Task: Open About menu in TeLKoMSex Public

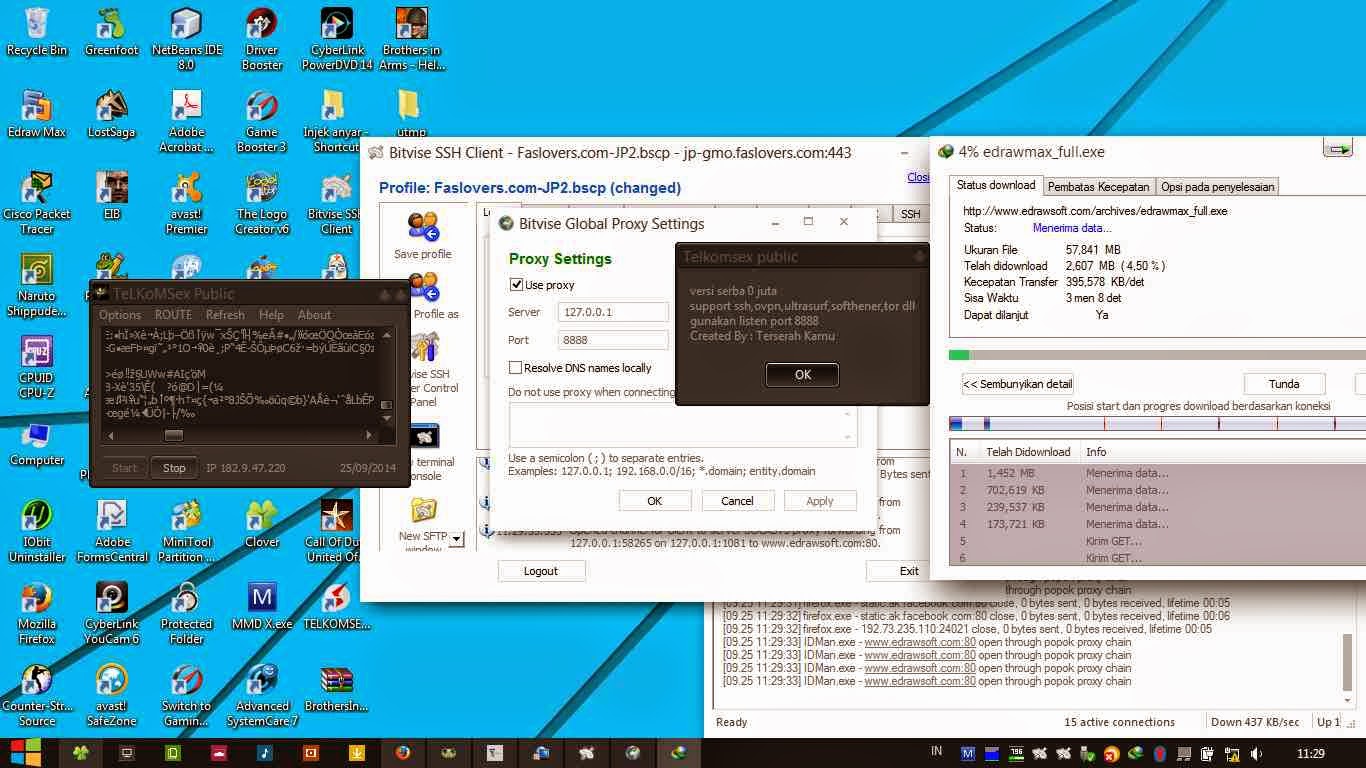Action: coord(314,314)
